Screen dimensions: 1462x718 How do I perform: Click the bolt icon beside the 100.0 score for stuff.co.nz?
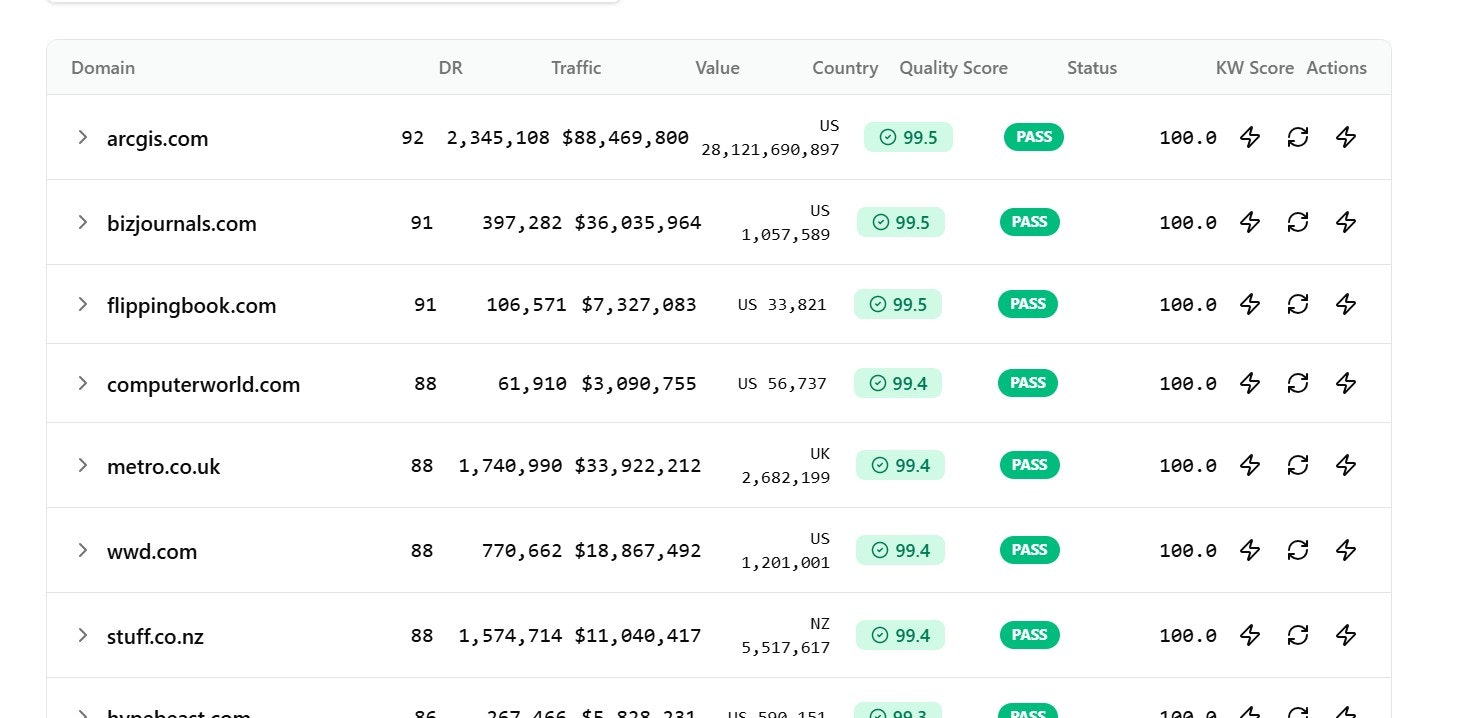coord(1250,634)
